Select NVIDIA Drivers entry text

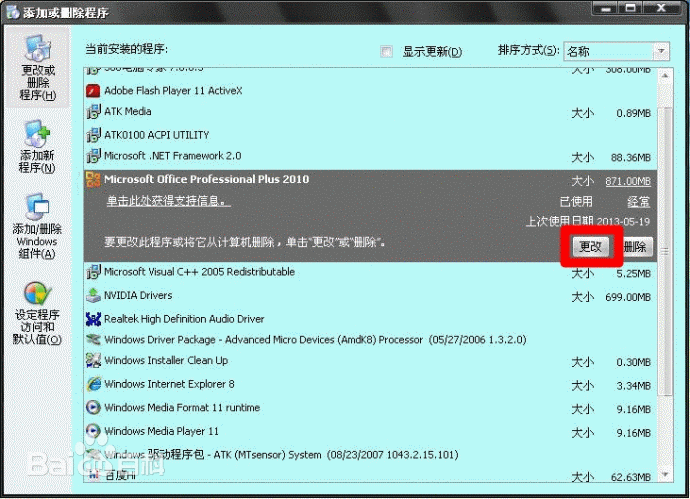tap(138, 295)
